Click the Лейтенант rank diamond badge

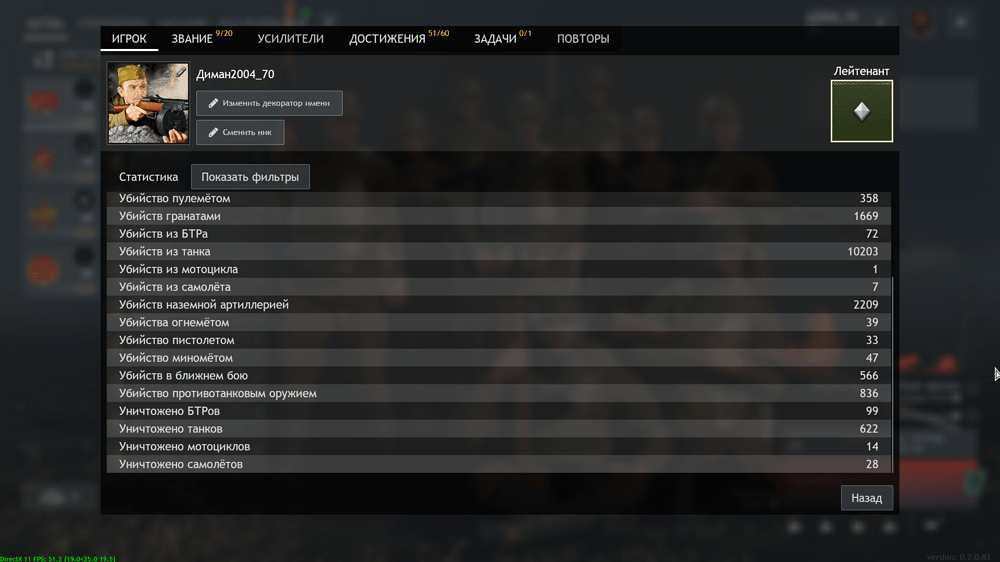coord(862,111)
